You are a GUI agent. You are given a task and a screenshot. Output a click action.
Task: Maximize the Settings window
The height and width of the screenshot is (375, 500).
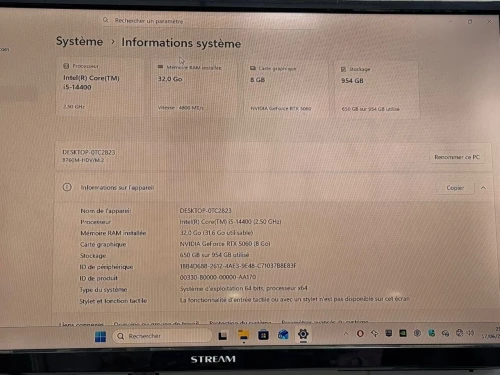(x=470, y=22)
